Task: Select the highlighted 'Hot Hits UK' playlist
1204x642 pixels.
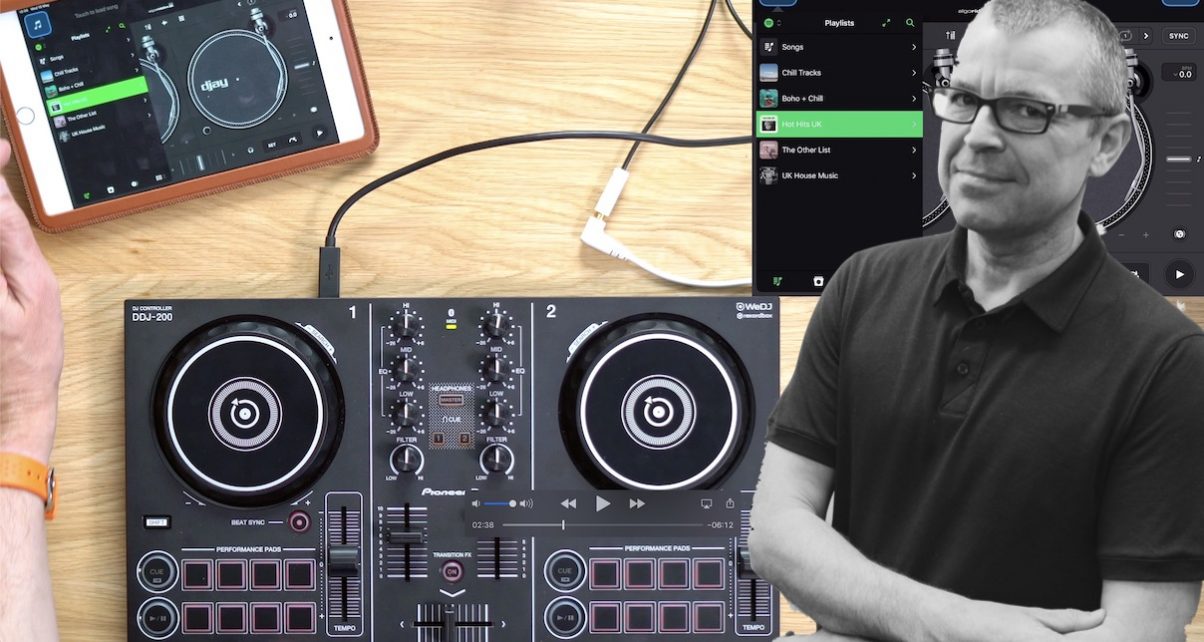Action: point(838,124)
